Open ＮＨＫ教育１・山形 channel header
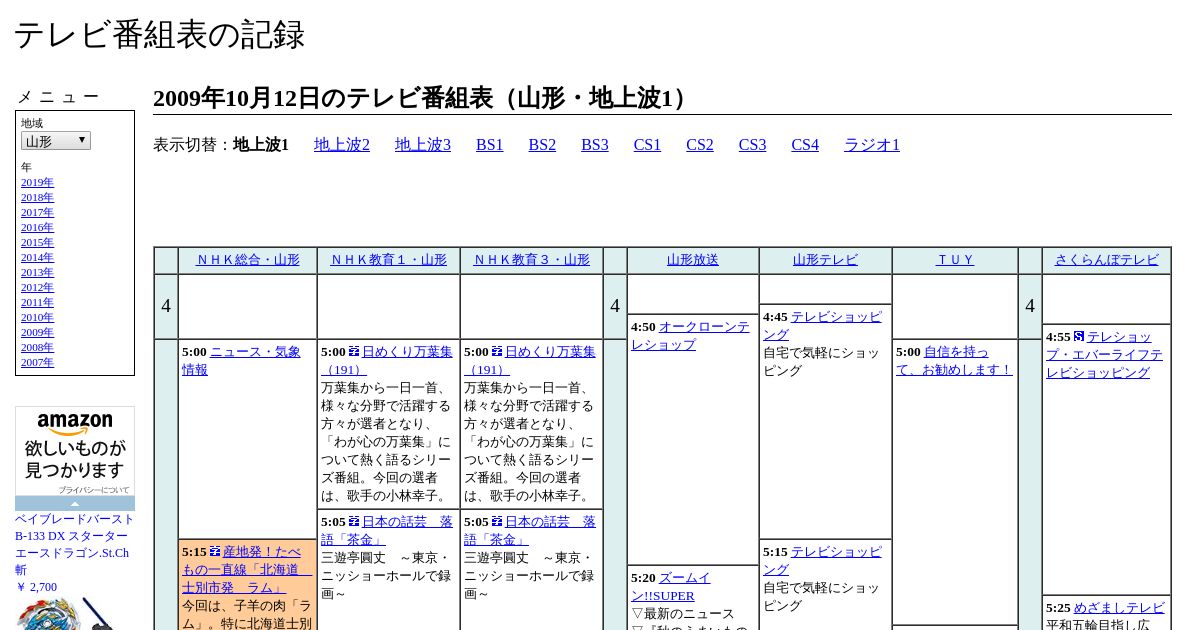 coord(389,260)
